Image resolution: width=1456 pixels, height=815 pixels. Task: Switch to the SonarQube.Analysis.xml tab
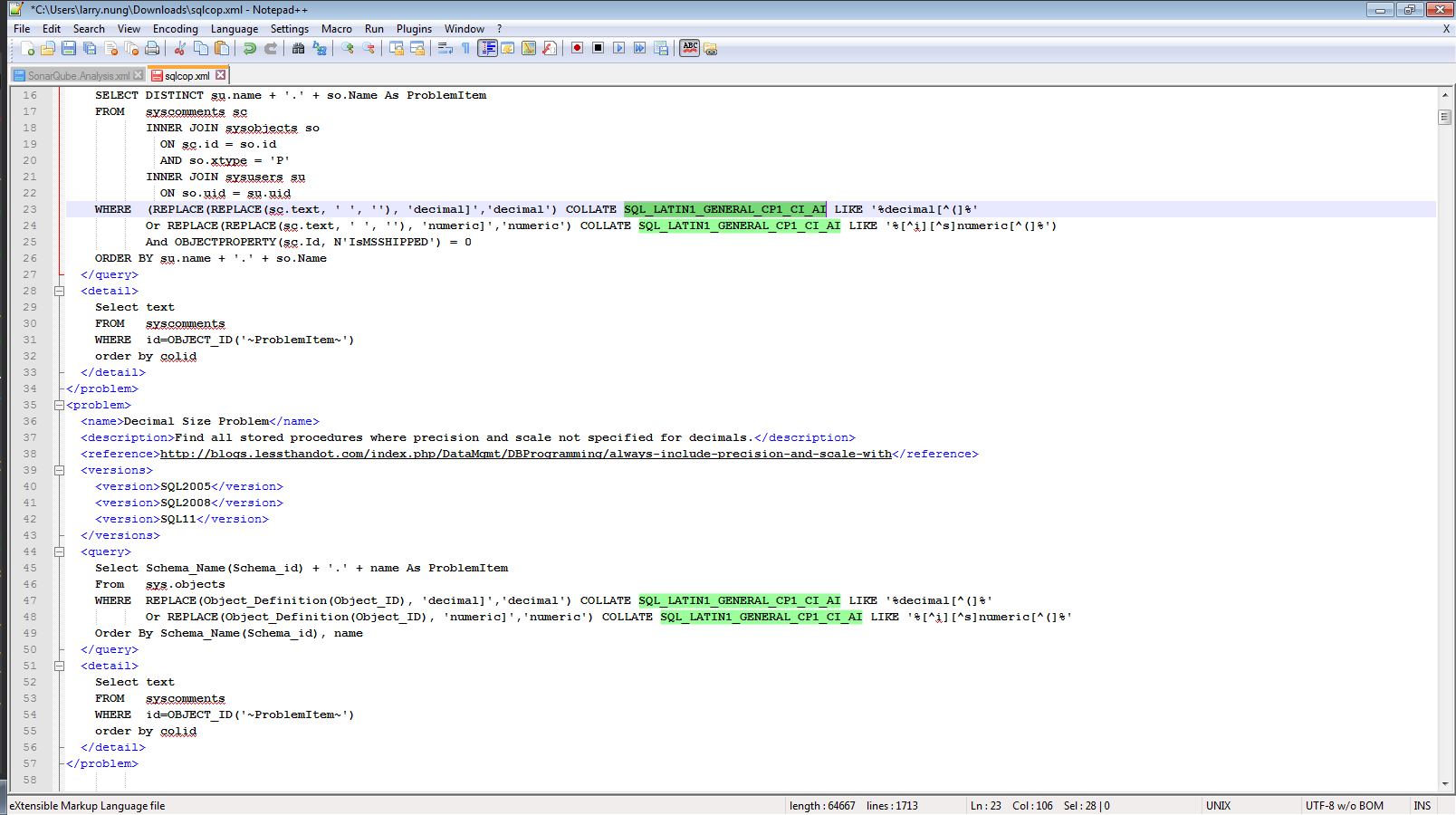point(78,75)
